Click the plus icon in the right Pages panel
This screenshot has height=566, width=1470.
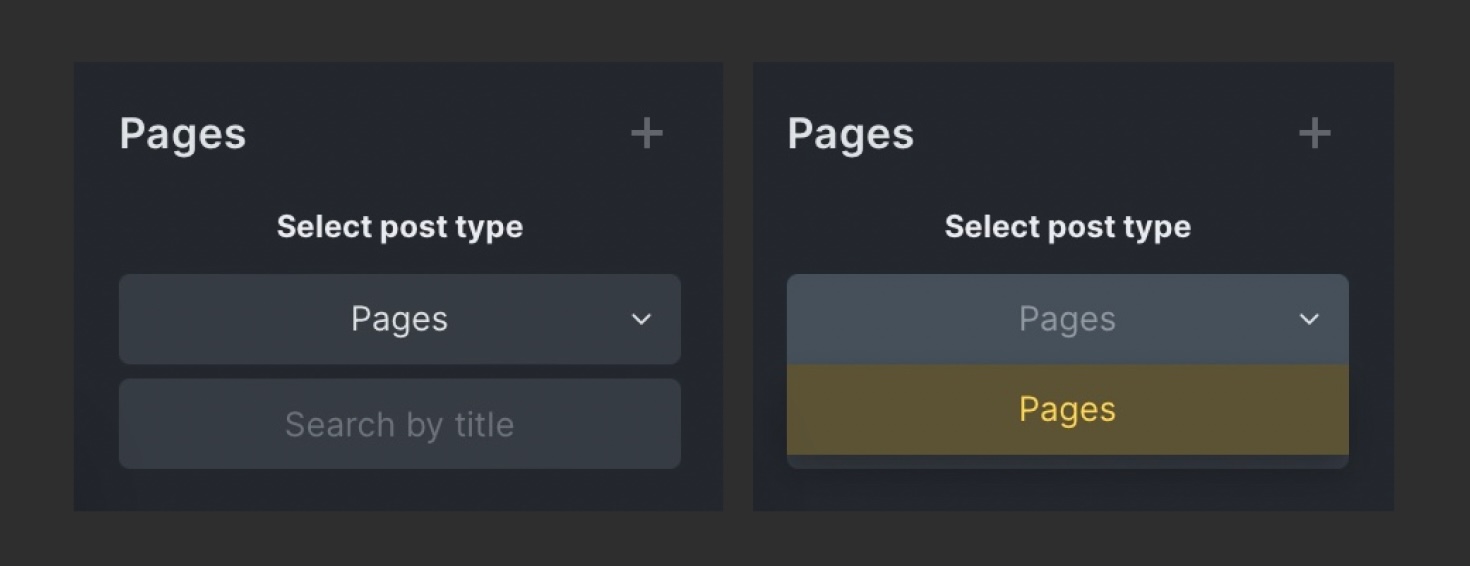coord(1314,133)
